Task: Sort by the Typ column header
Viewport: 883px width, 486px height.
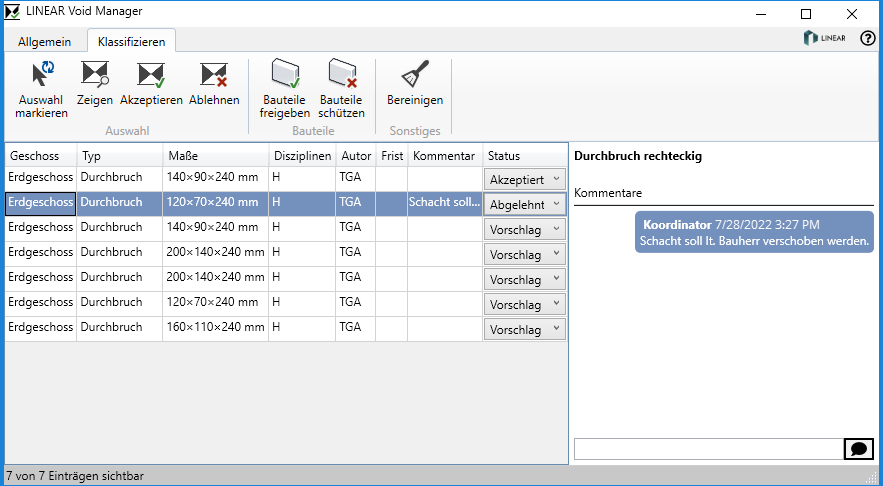Action: [119, 156]
